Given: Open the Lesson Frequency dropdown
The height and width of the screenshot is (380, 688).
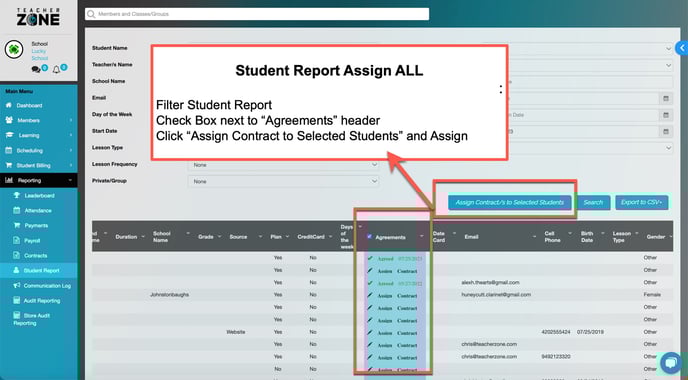Looking at the screenshot, I should pyautogui.click(x=283, y=165).
